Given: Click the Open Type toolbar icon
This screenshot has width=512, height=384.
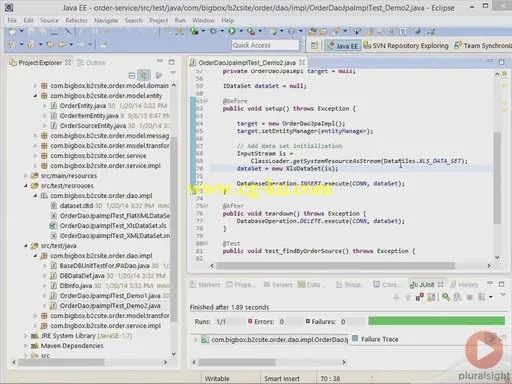Looking at the screenshot, I should click(312, 31).
